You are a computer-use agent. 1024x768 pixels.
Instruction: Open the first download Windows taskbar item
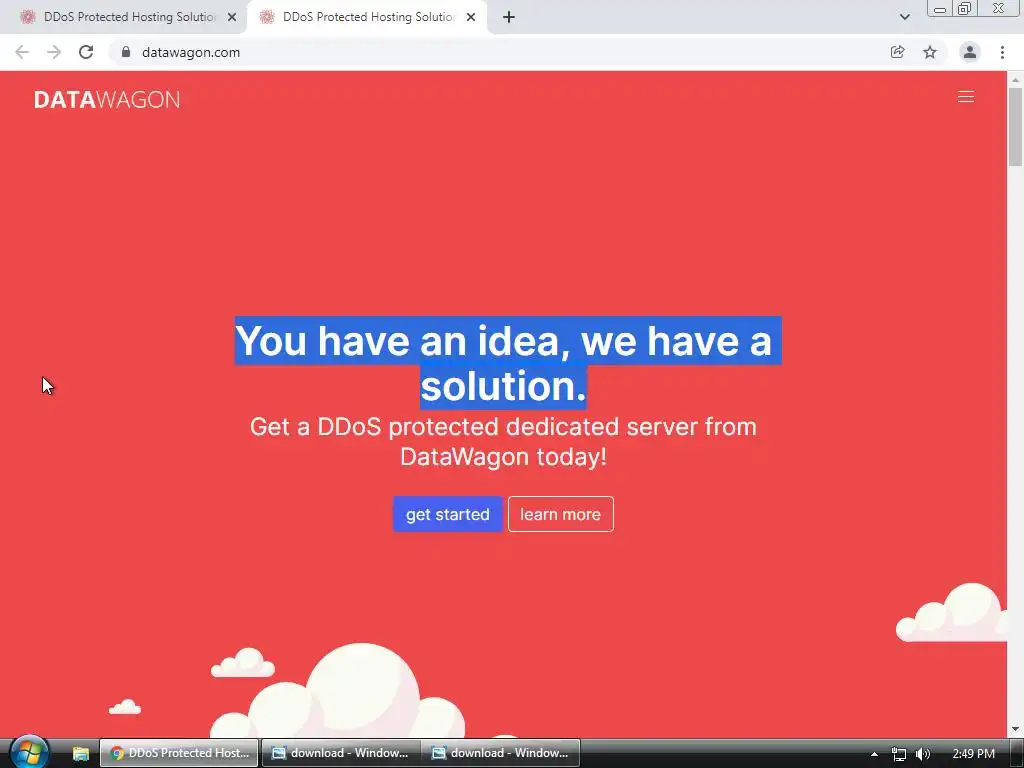(340, 753)
